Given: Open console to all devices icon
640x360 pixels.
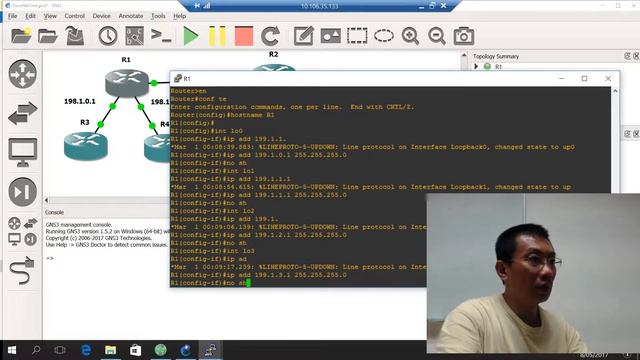Looking at the screenshot, I should [161, 36].
